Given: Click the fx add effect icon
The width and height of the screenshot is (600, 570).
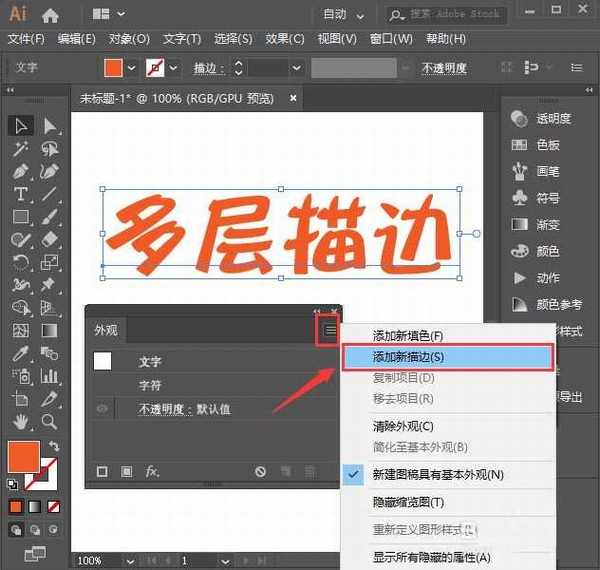Looking at the screenshot, I should pyautogui.click(x=153, y=471).
